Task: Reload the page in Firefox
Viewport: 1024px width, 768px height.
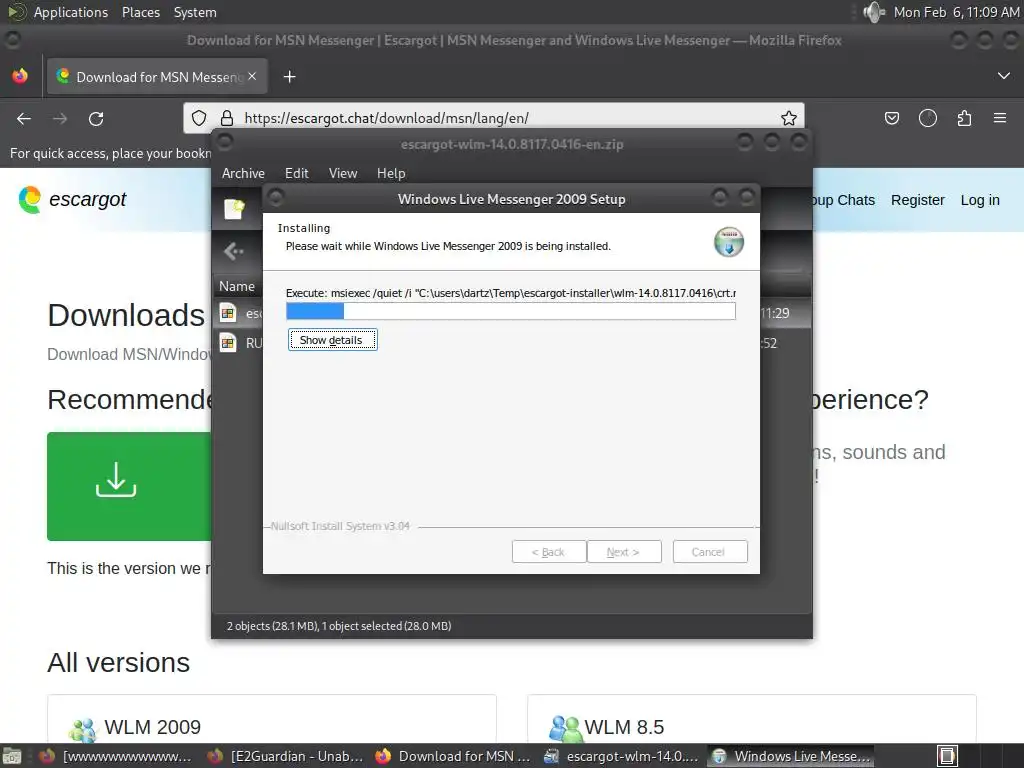Action: [96, 119]
